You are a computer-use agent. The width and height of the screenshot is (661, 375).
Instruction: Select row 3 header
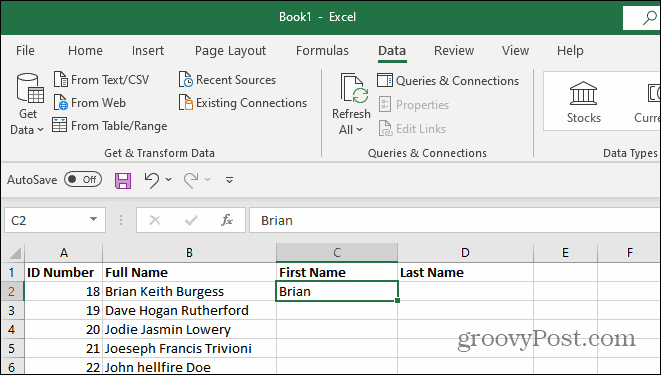12,311
